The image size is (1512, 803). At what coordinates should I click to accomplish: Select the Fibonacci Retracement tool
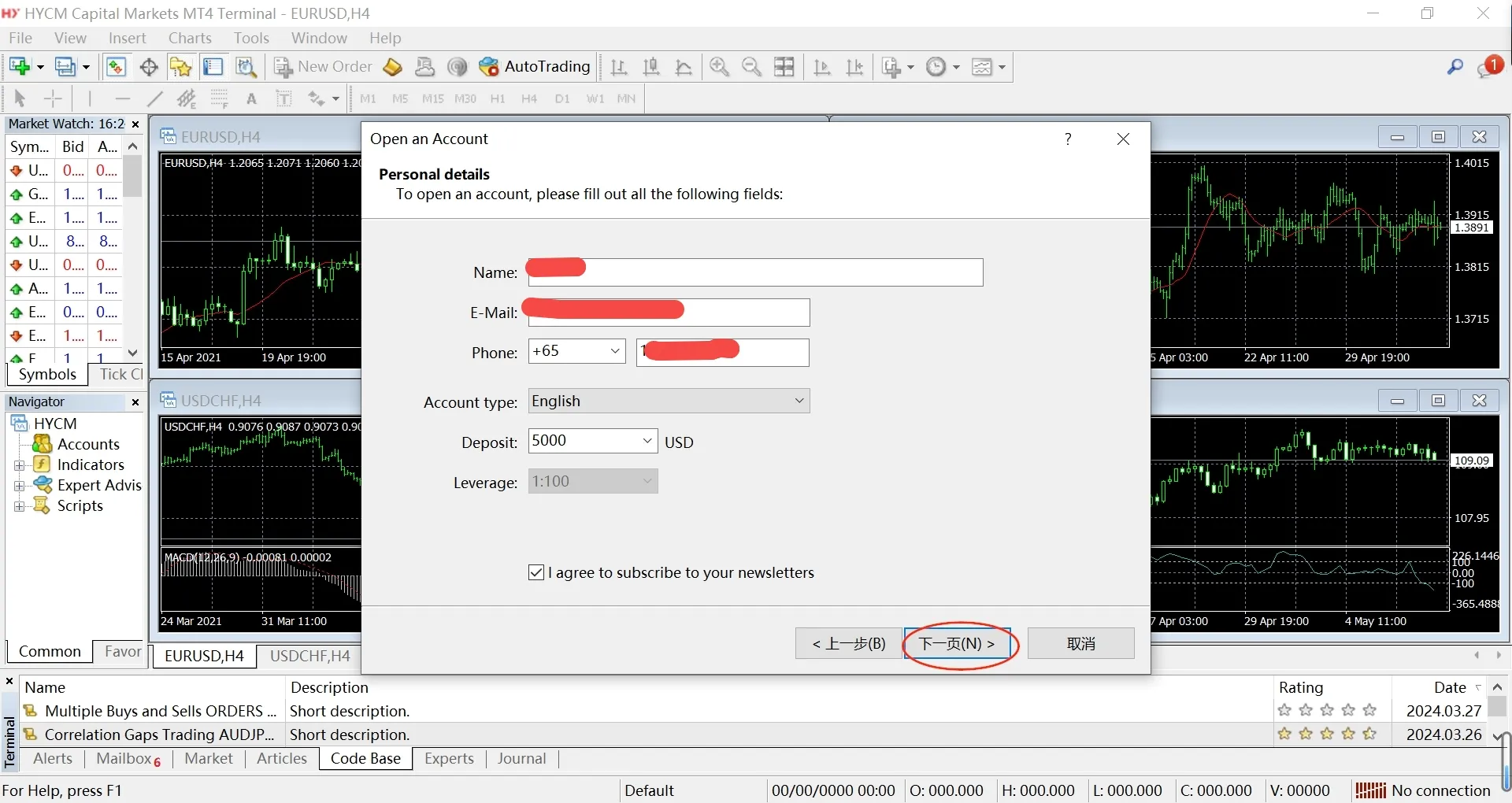[x=219, y=98]
